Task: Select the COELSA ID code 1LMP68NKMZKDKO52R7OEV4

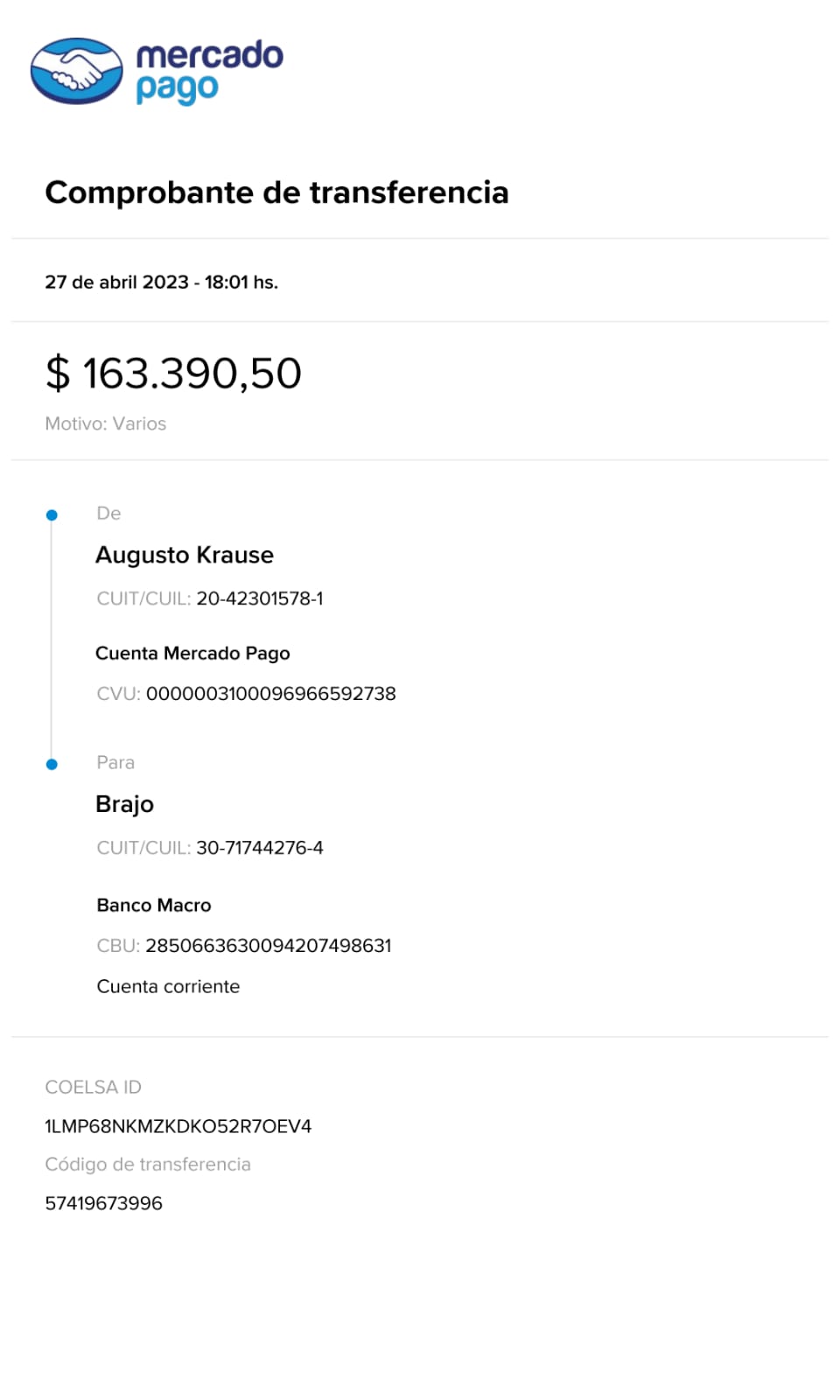Action: [178, 1127]
